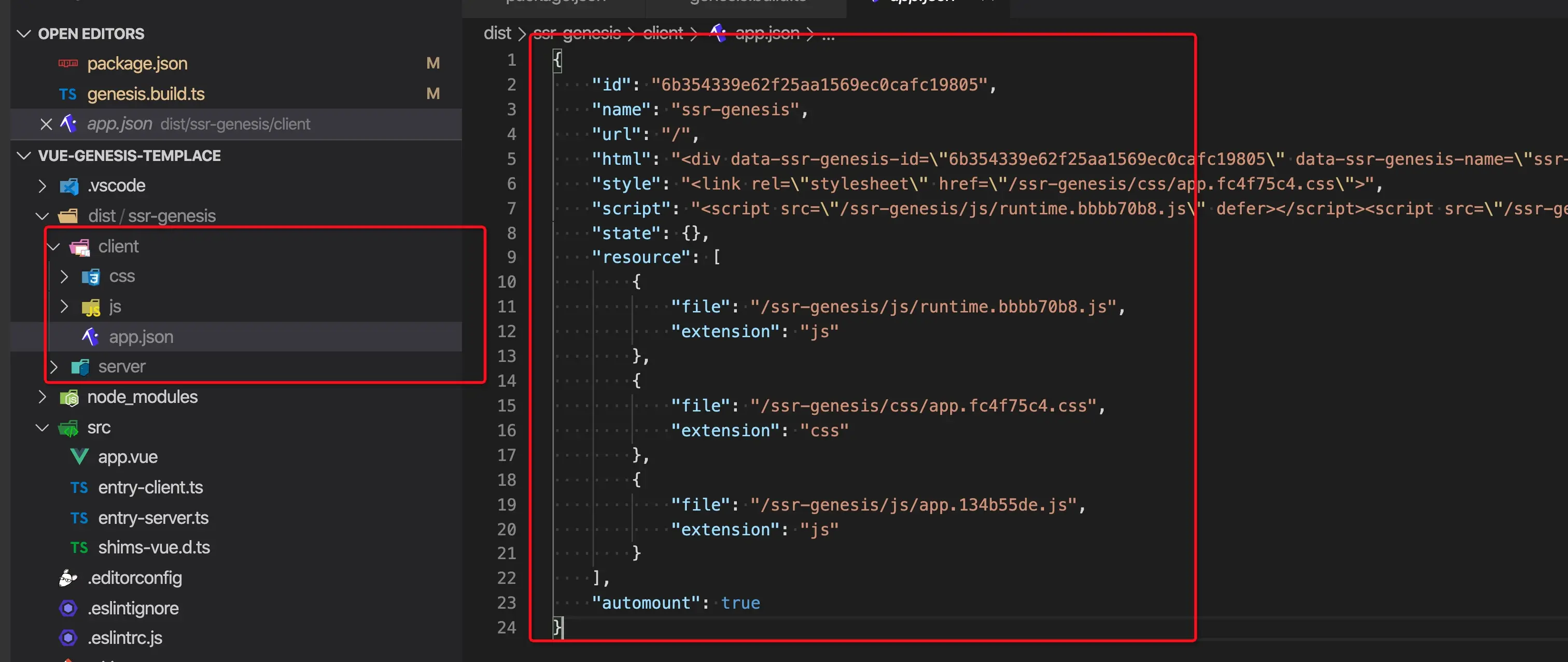Open entry-server.ts in the file tree
1568x662 pixels.
coord(153,518)
